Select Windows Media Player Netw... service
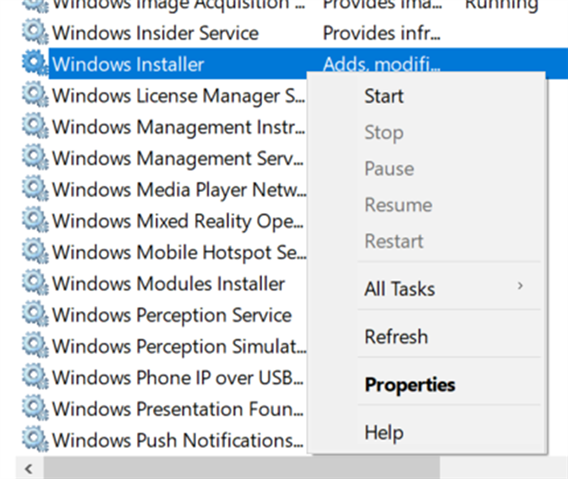 pyautogui.click(x=179, y=190)
